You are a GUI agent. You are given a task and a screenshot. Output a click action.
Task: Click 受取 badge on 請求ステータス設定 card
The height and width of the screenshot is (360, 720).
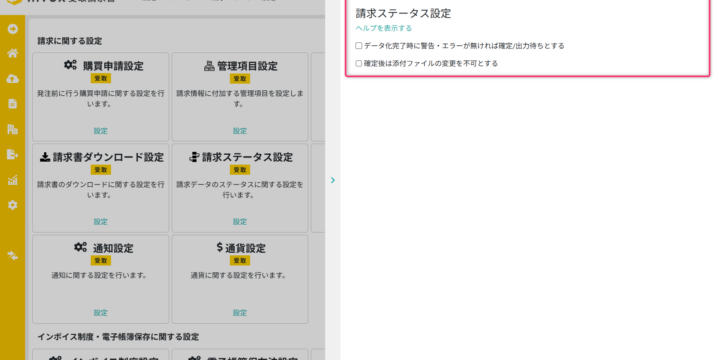pyautogui.click(x=240, y=170)
